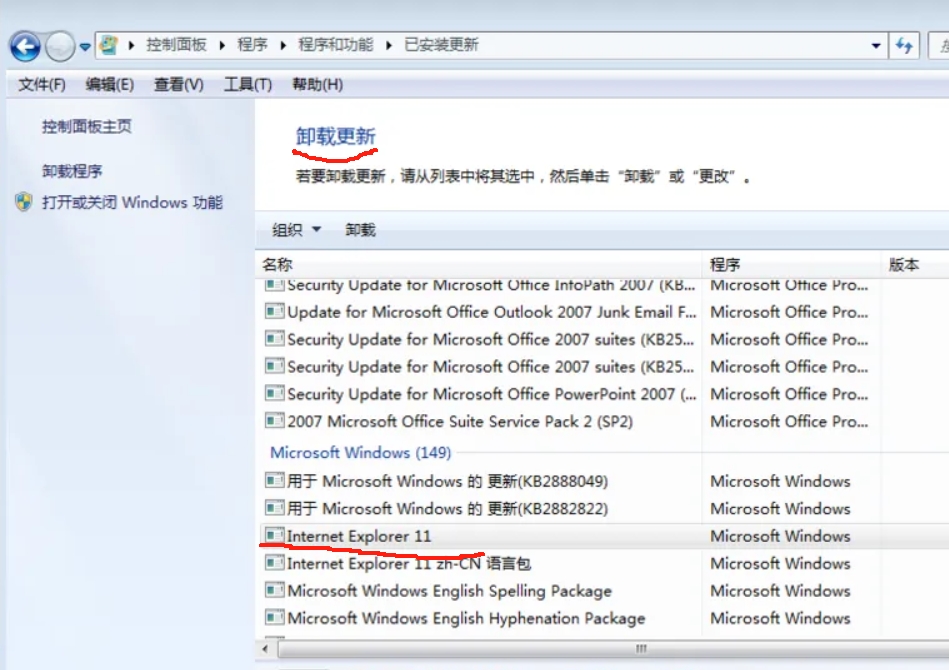Click the shield icon next to Windows 功能
949x670 pixels.
click(x=24, y=202)
